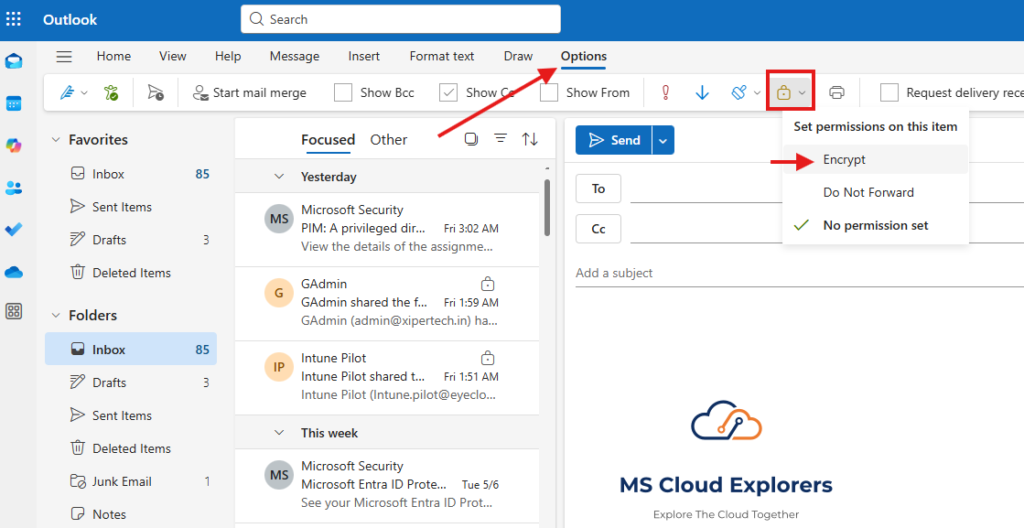Set high importance with the red exclamation icon

tap(665, 93)
